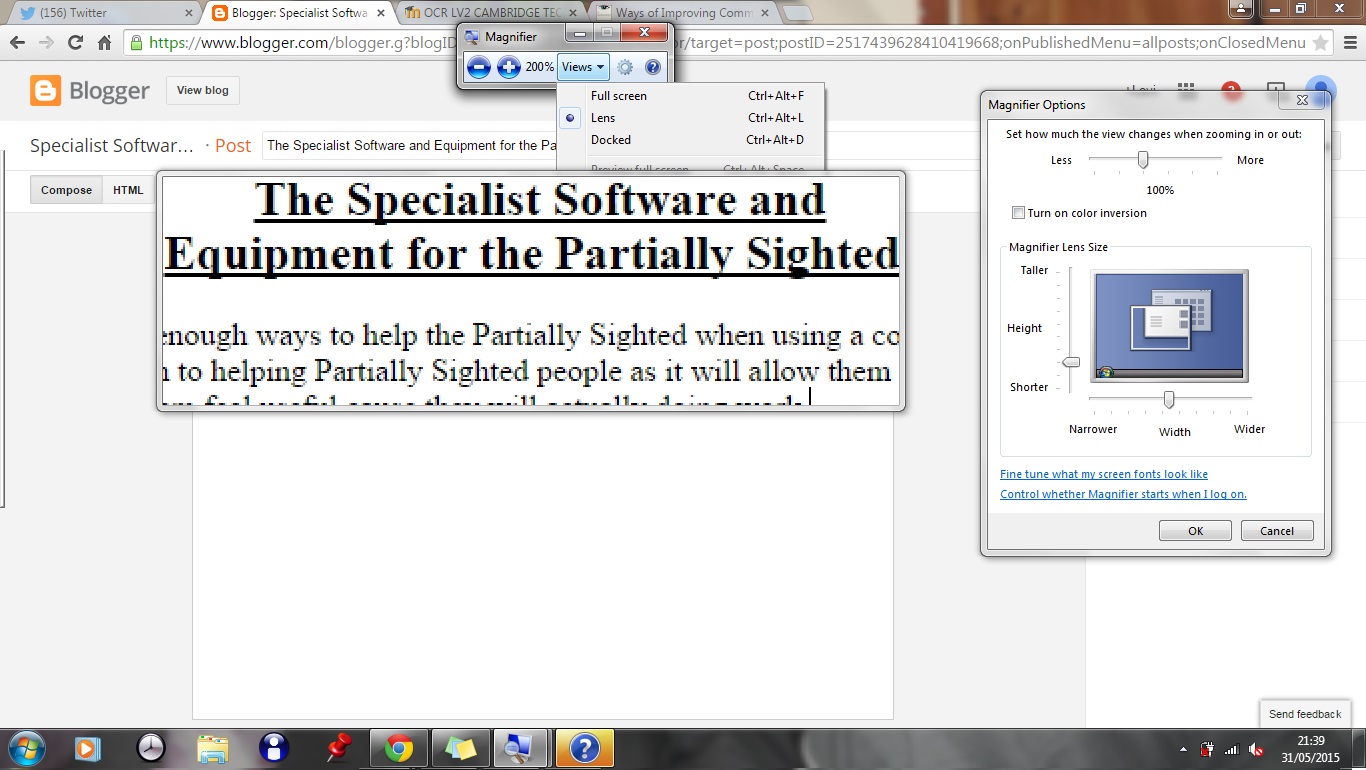1366x770 pixels.
Task: Open the Views dropdown
Action: [583, 67]
